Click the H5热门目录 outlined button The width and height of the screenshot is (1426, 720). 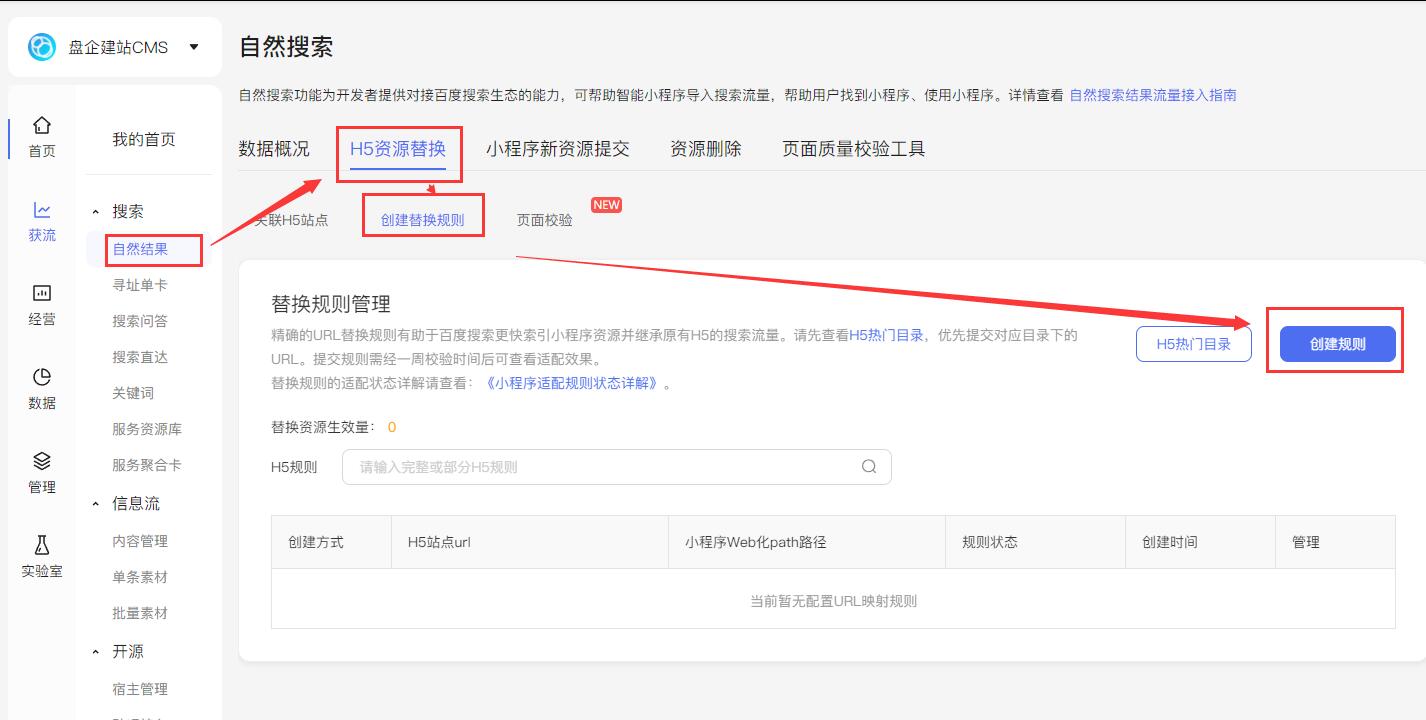pos(1194,344)
